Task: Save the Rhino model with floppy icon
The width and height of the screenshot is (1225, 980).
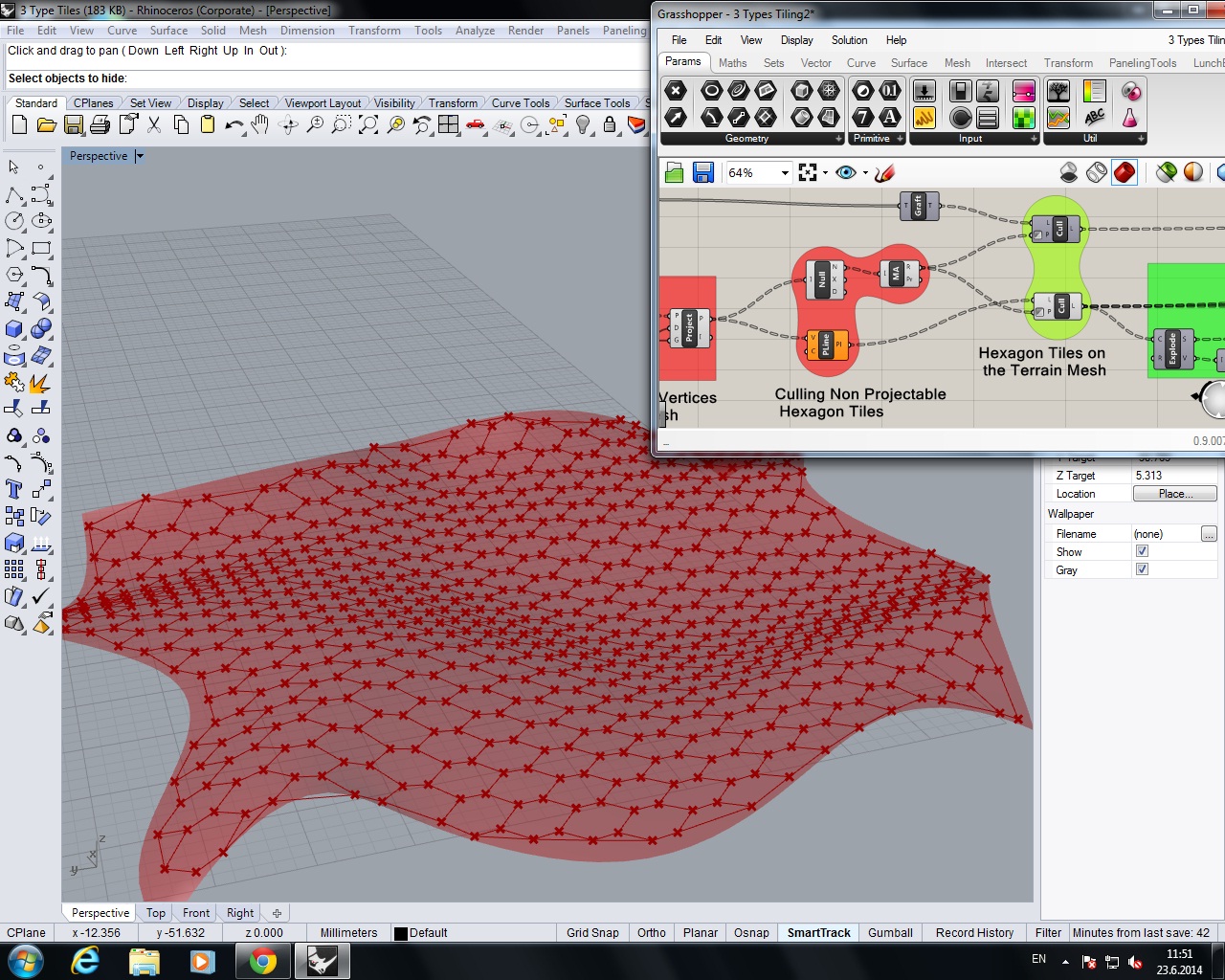Action: (74, 124)
